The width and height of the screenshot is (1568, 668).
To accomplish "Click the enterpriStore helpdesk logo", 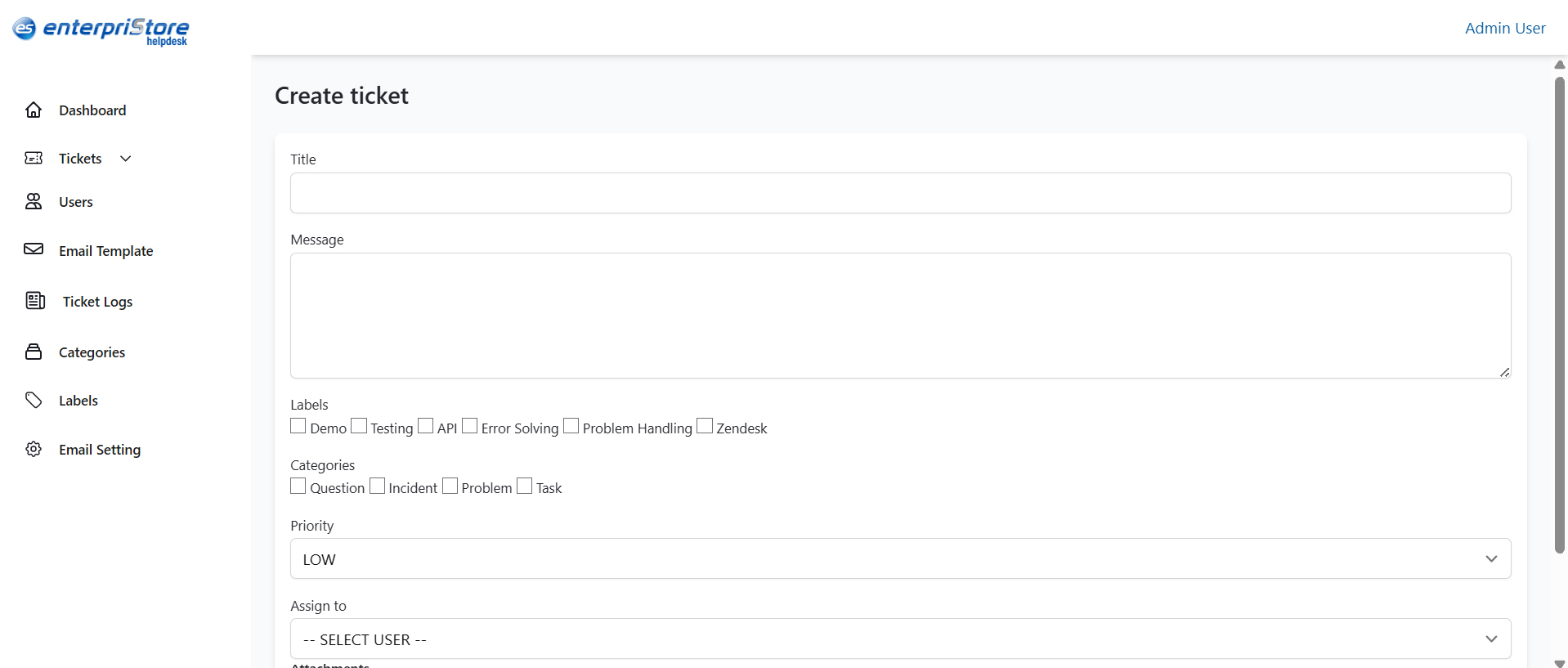I will (x=101, y=30).
